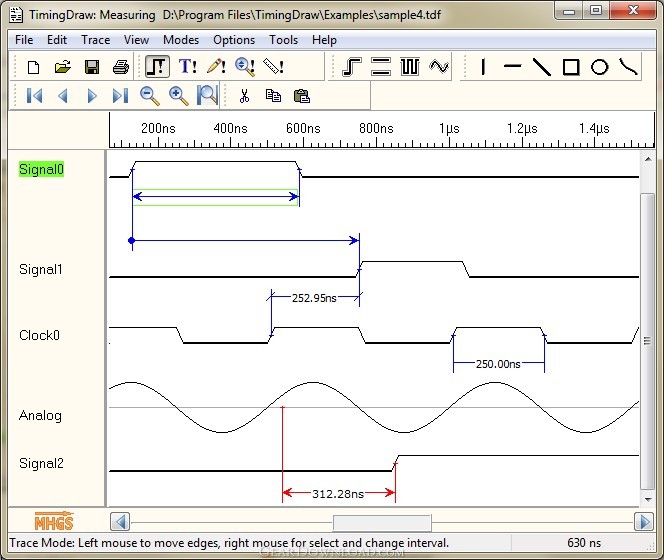
Task: Open the Trace menu
Action: pyautogui.click(x=96, y=40)
